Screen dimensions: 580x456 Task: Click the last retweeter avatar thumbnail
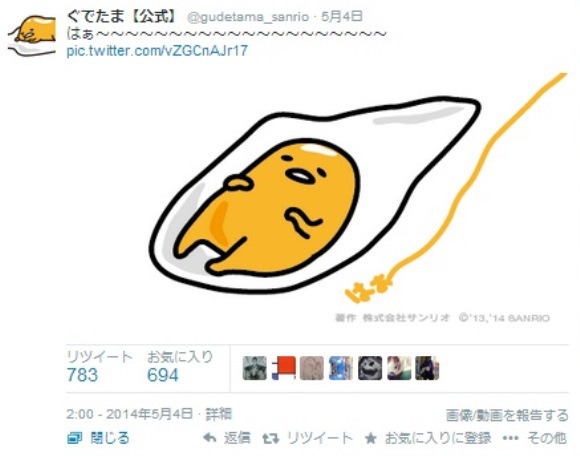pyautogui.click(x=427, y=368)
